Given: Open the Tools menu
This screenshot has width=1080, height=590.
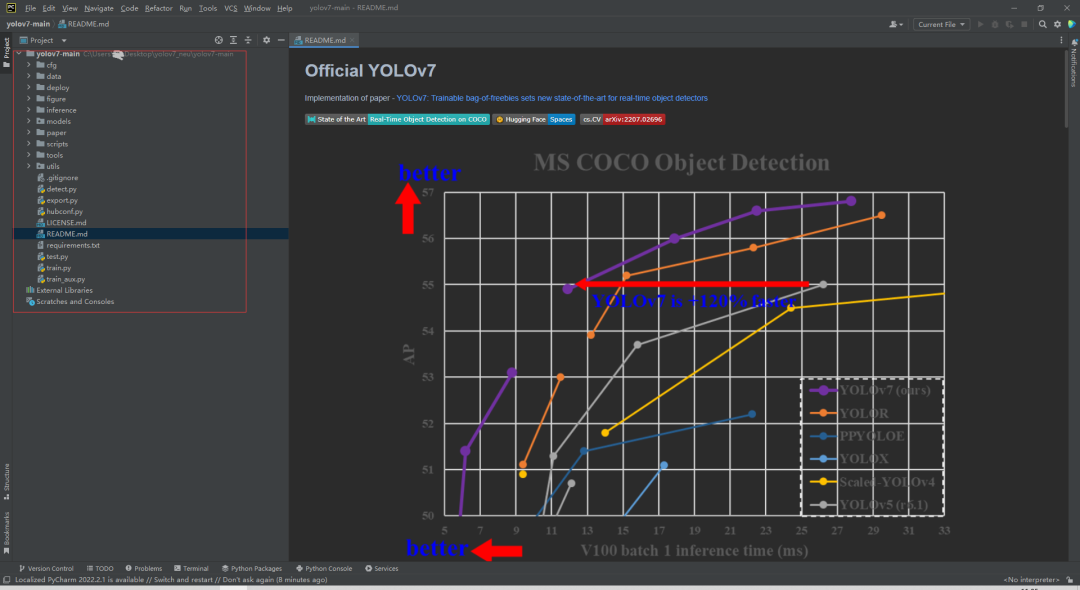Looking at the screenshot, I should click(x=207, y=8).
